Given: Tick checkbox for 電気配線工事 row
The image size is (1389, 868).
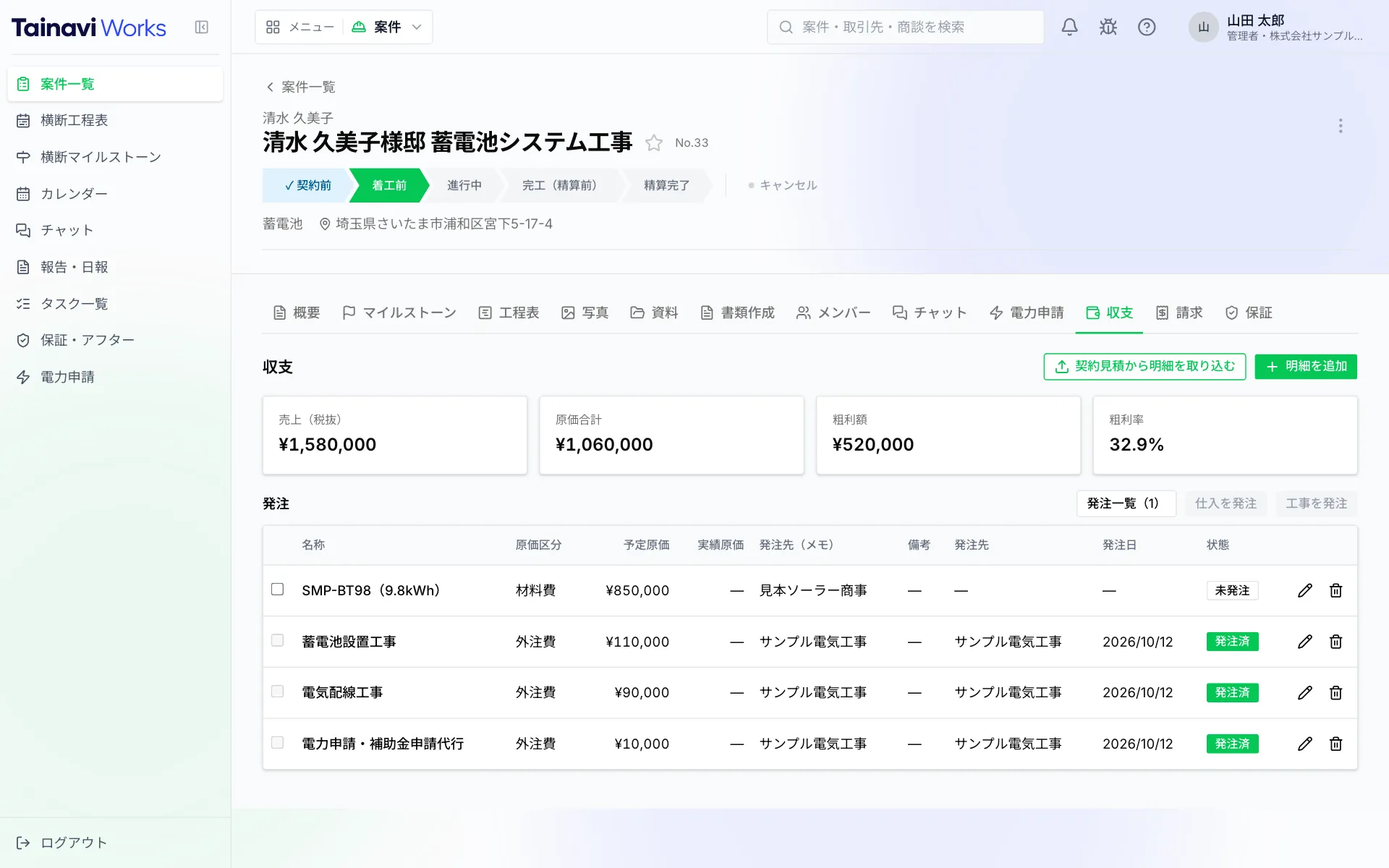Looking at the screenshot, I should pos(277,692).
